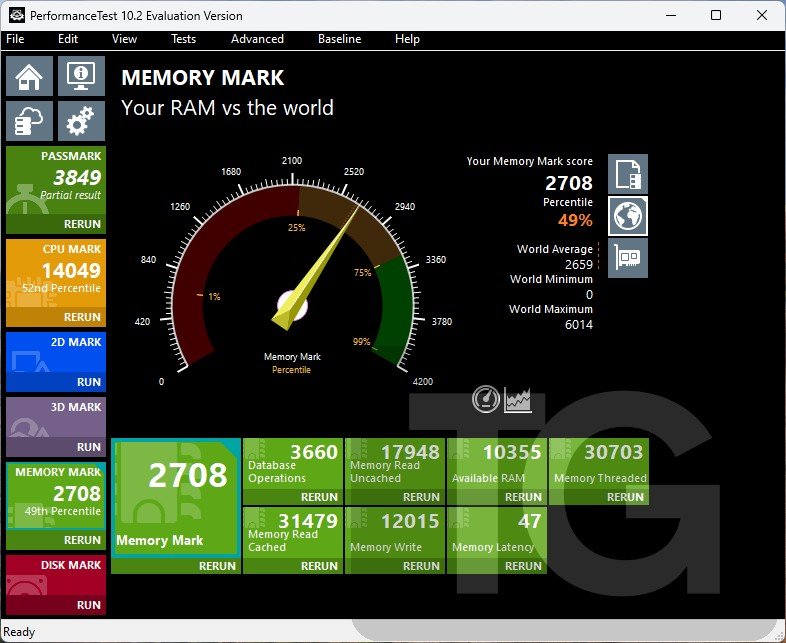
Task: Open the File menu
Action: click(15, 39)
